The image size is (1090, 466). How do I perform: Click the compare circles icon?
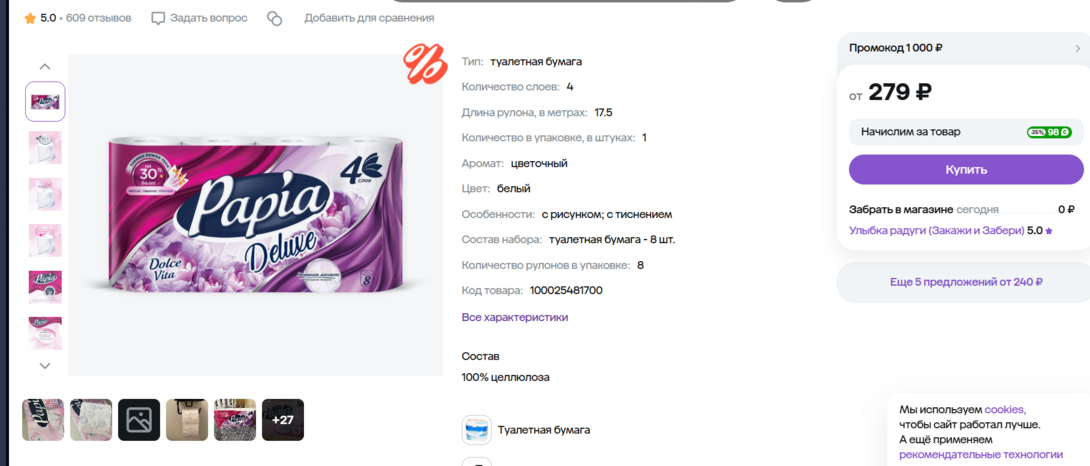point(275,19)
